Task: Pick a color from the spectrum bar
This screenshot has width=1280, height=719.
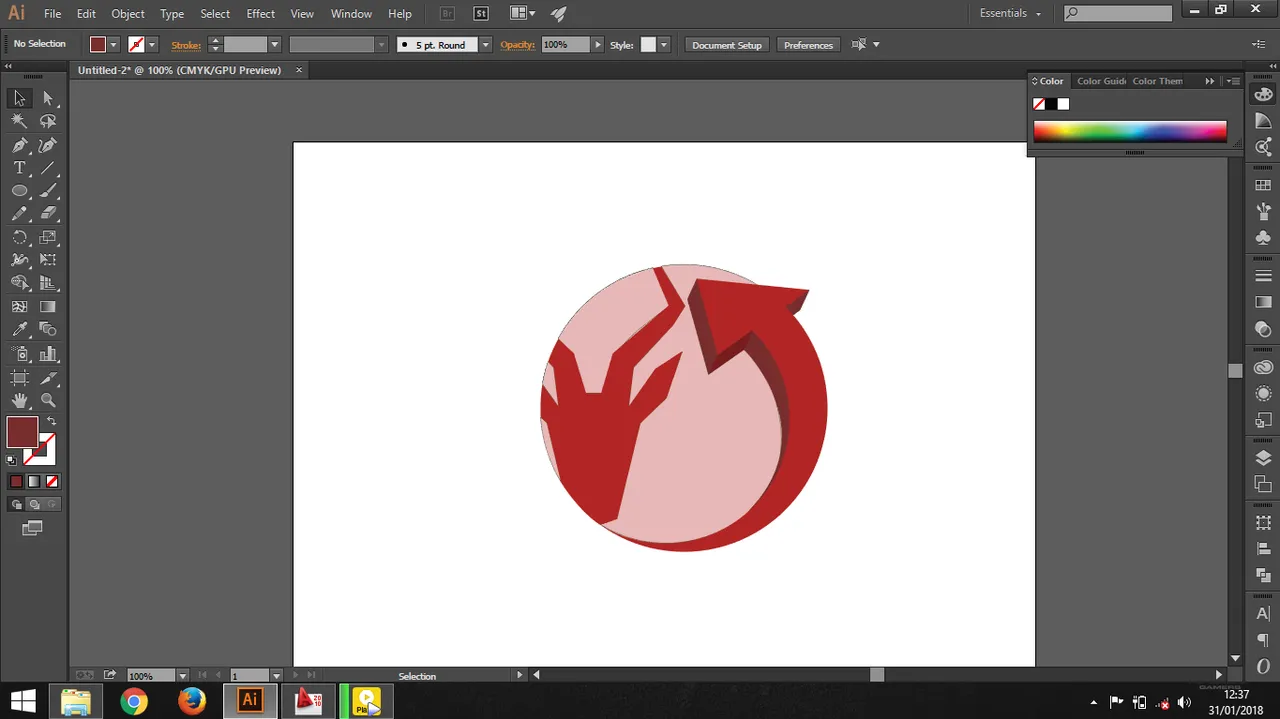Action: [1130, 132]
